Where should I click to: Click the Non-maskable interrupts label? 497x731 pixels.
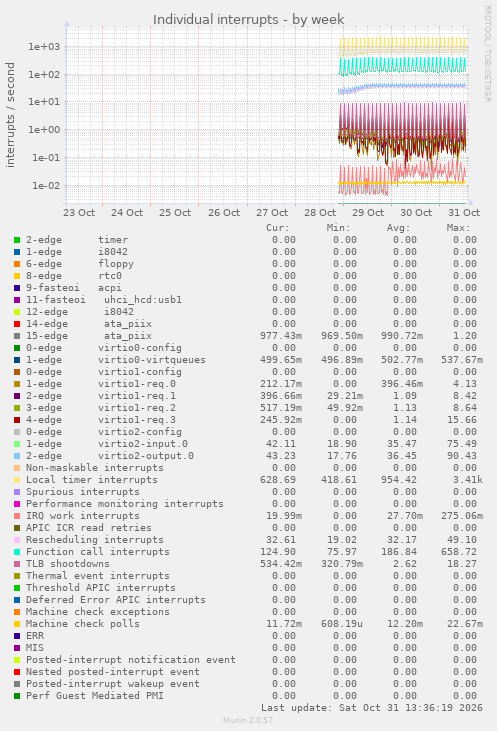point(95,468)
